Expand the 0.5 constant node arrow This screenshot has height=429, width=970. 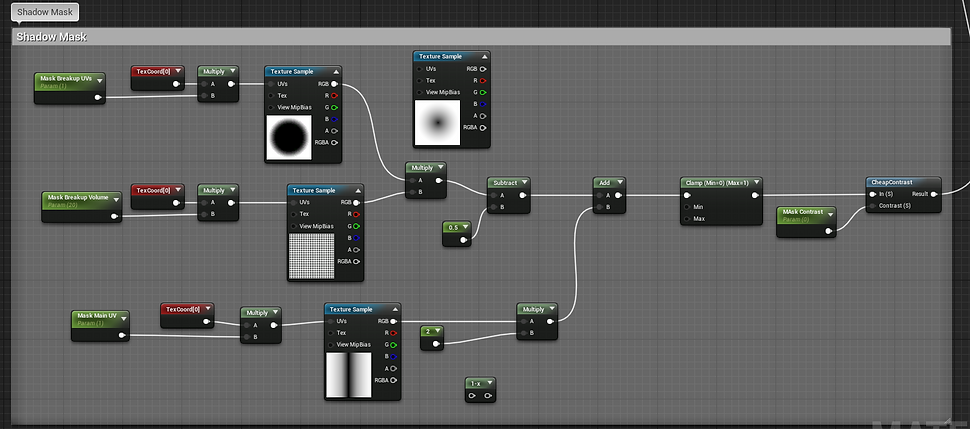464,228
